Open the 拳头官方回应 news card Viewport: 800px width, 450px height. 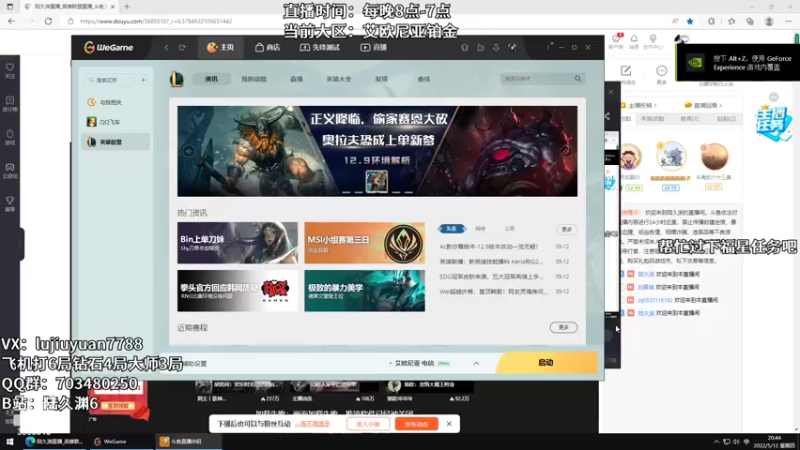pos(237,291)
